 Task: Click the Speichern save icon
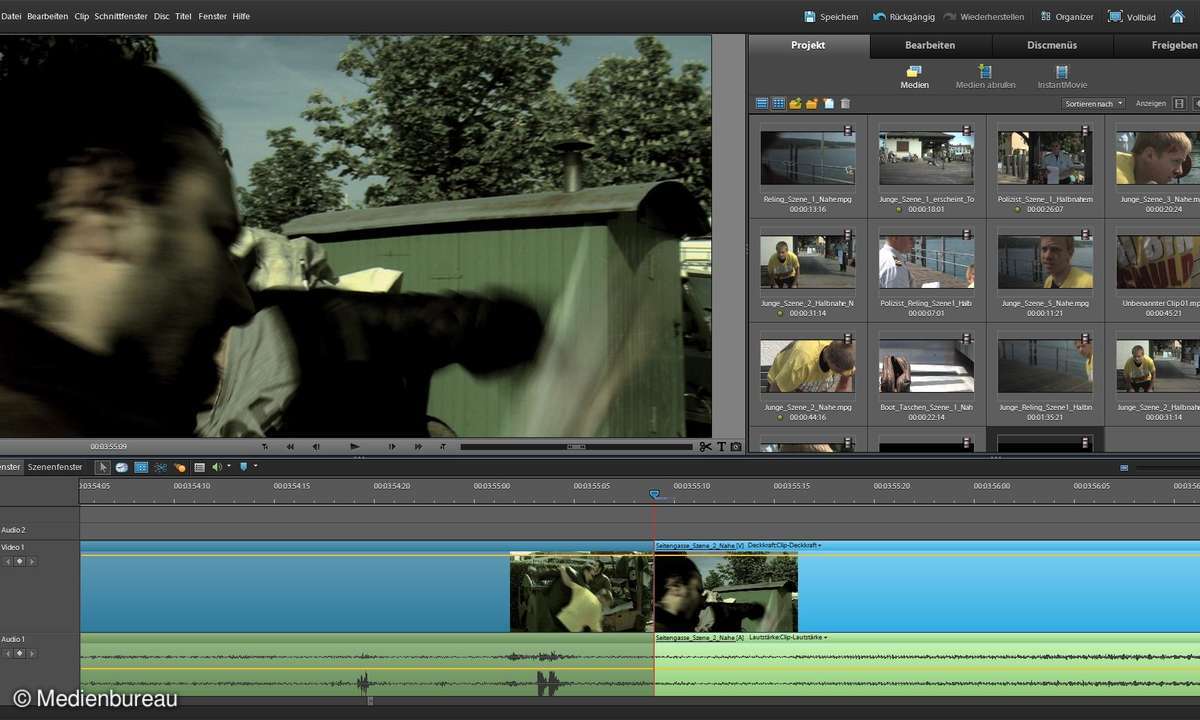click(810, 16)
